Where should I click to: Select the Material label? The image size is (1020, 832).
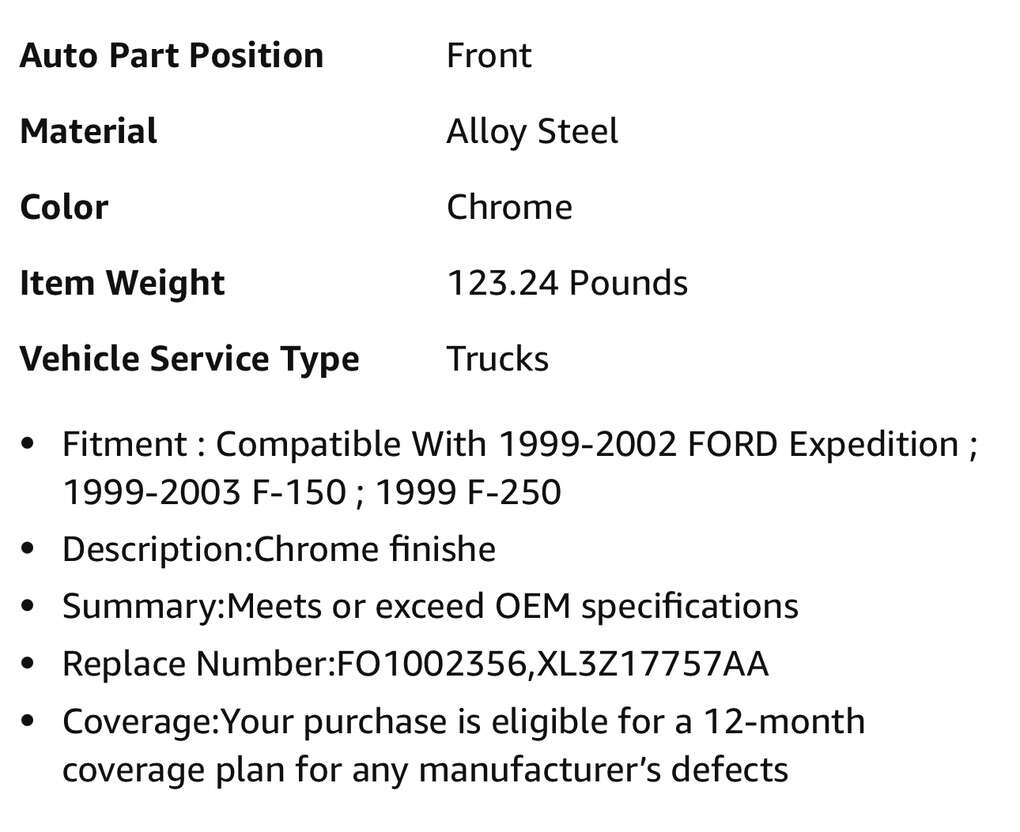click(x=88, y=131)
